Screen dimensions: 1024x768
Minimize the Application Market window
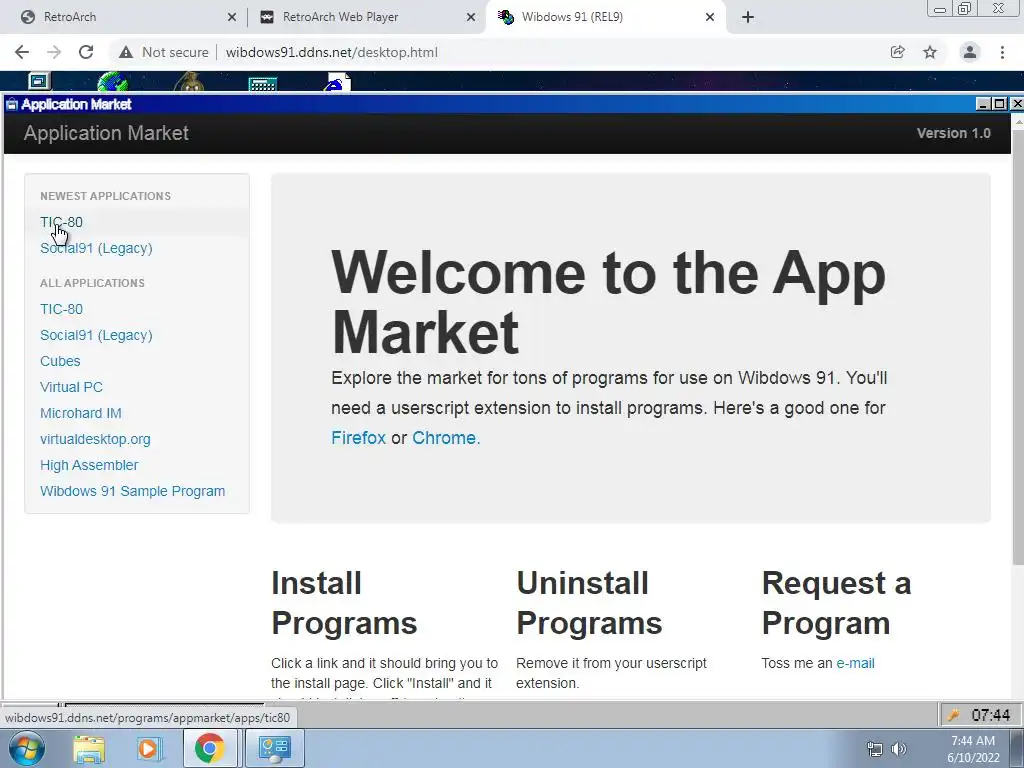point(983,104)
